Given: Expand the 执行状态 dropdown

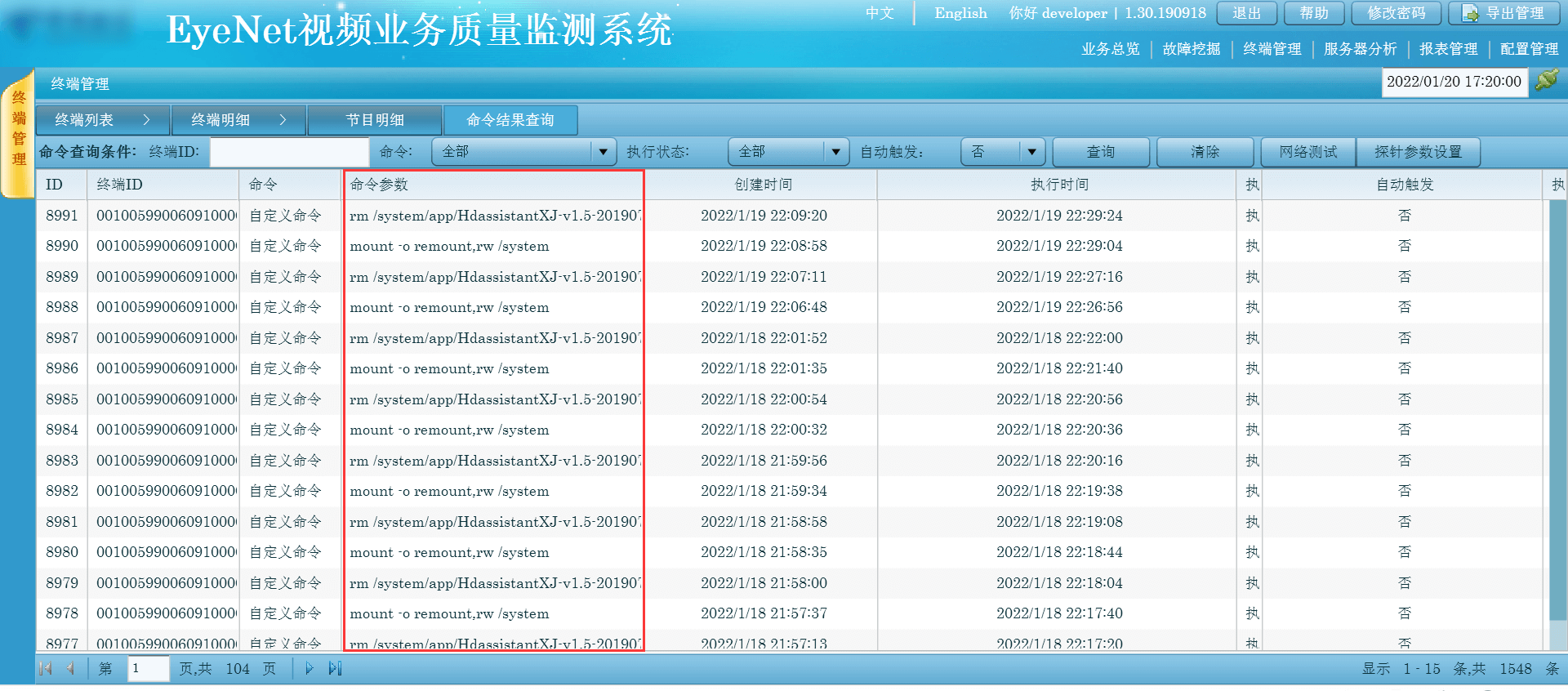Looking at the screenshot, I should 835,152.
